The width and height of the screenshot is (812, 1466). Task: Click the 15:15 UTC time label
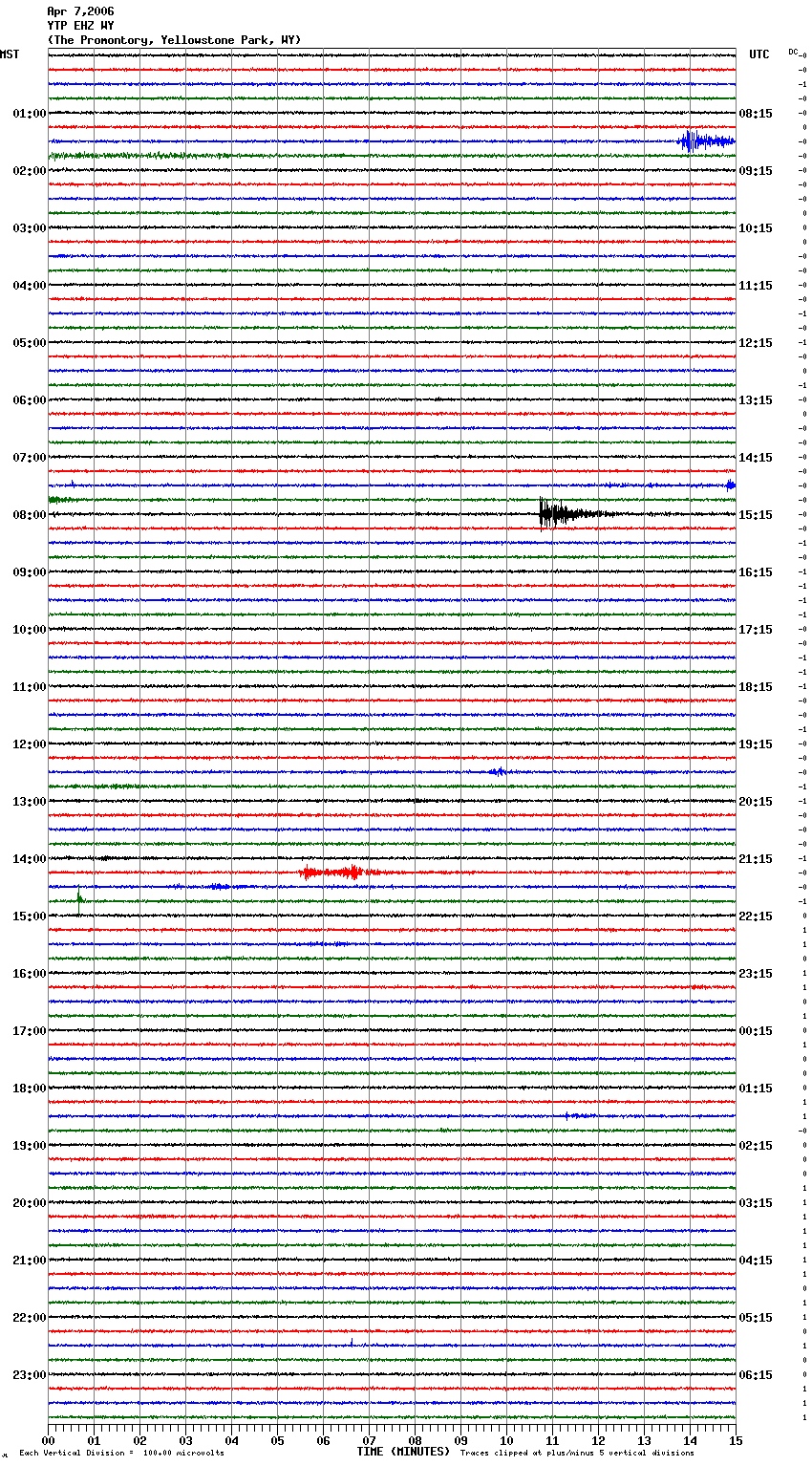[x=756, y=515]
